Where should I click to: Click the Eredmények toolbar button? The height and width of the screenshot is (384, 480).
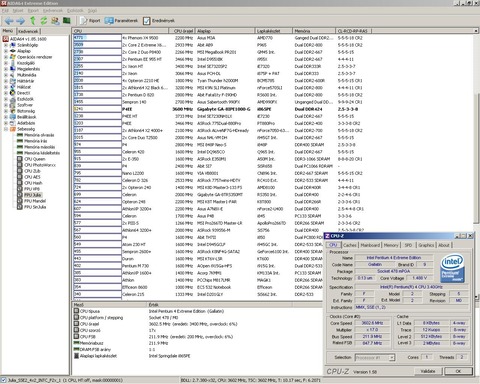click(x=159, y=21)
